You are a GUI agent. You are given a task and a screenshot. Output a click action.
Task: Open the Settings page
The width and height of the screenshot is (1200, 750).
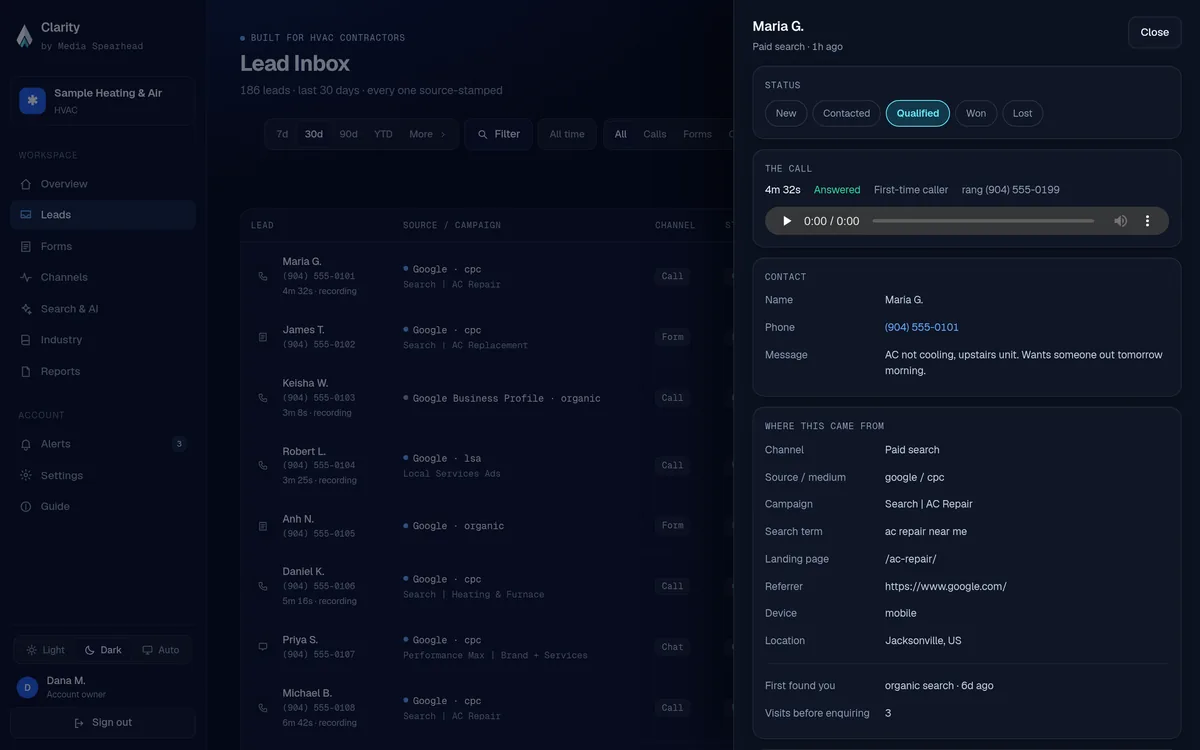click(x=103, y=476)
